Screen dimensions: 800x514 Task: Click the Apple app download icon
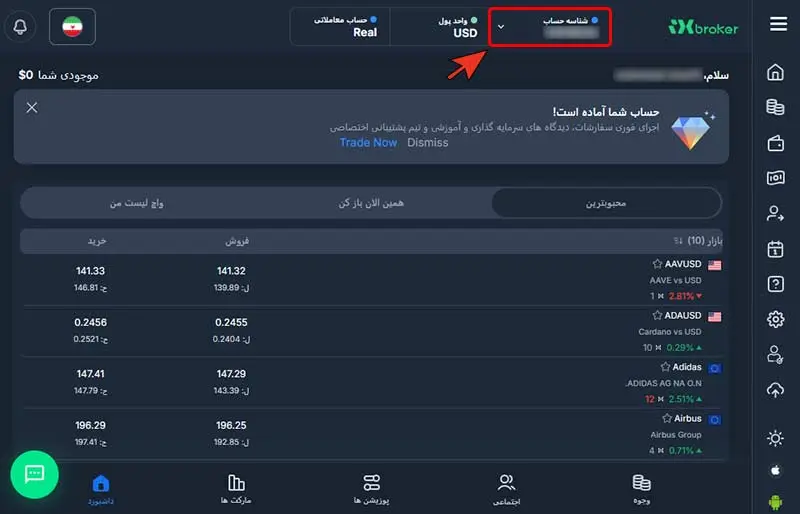pyautogui.click(x=775, y=470)
